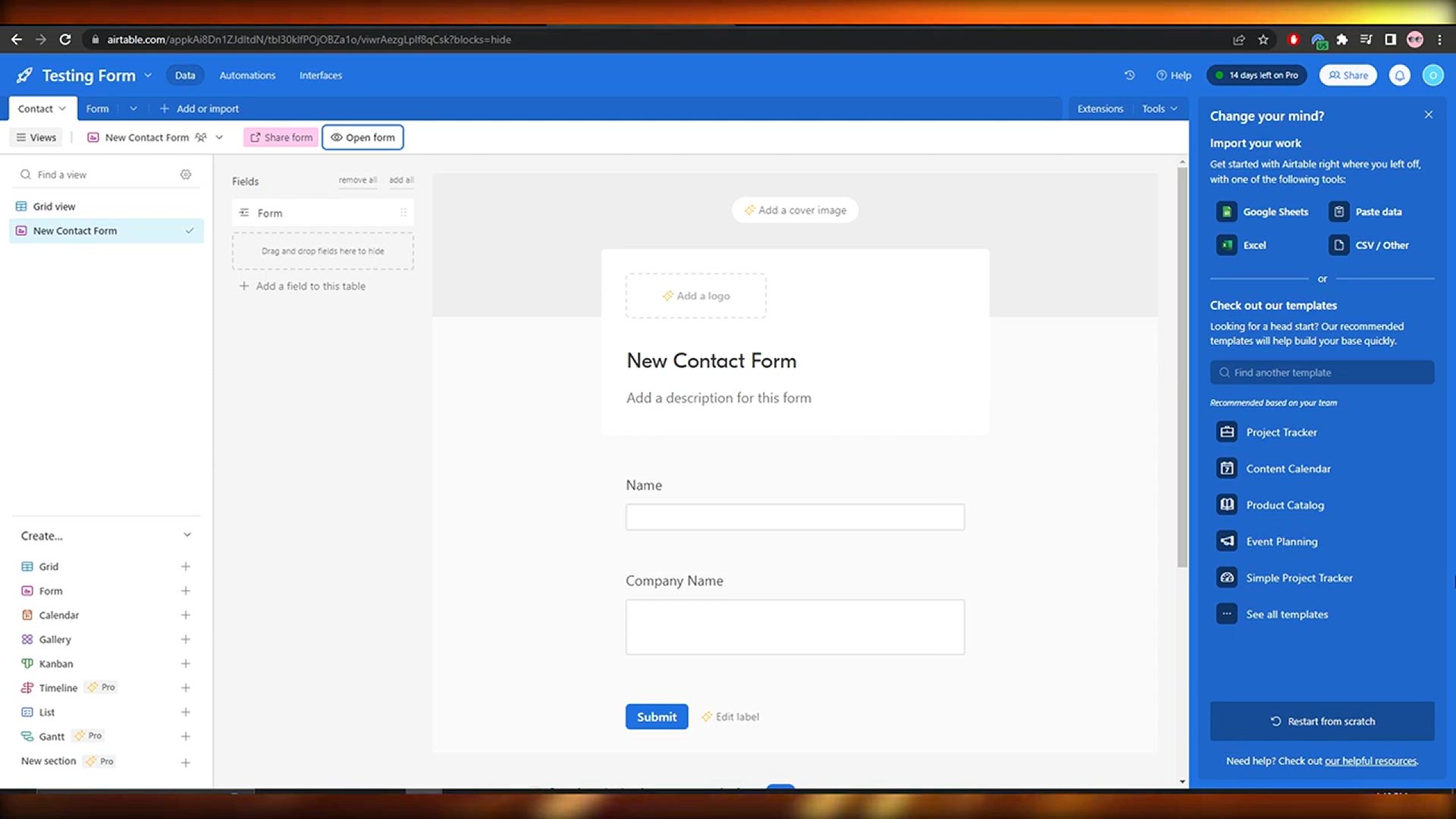1456x819 pixels.
Task: Select New Contact Form view
Action: point(106,231)
